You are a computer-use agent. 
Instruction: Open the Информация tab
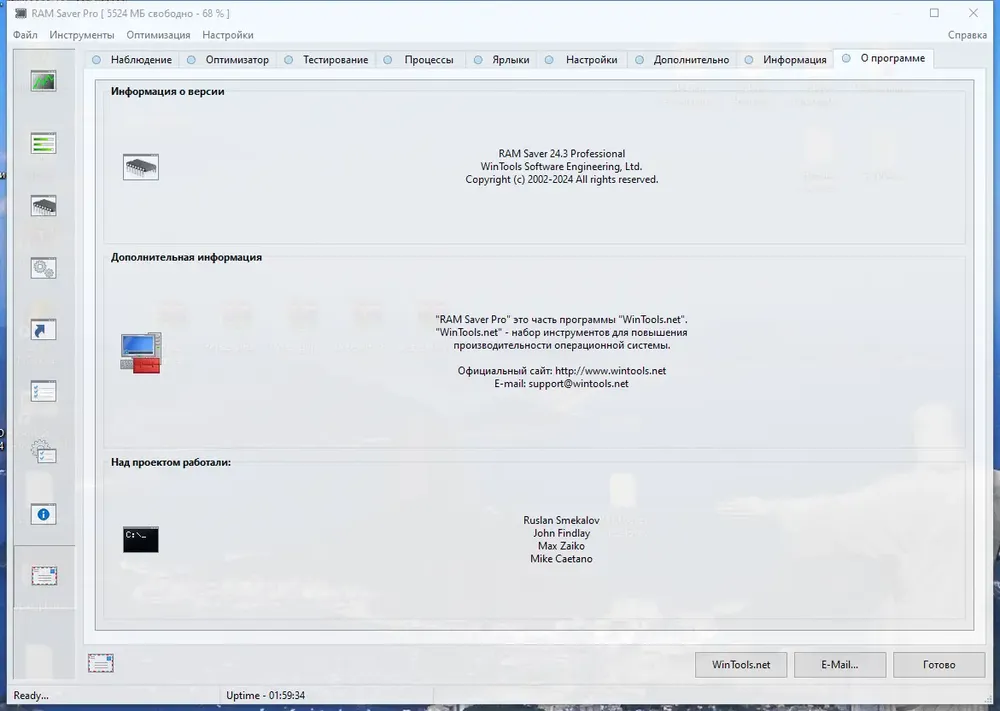pyautogui.click(x=785, y=59)
